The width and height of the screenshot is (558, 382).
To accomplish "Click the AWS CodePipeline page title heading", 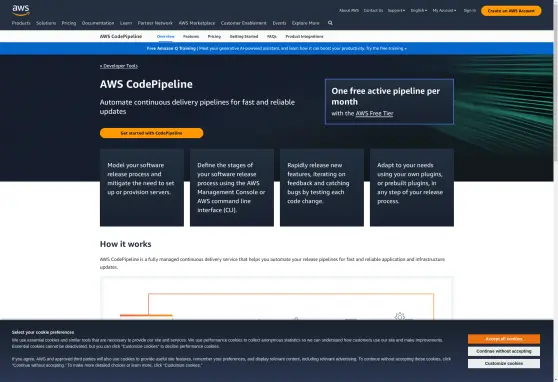I will [146, 84].
